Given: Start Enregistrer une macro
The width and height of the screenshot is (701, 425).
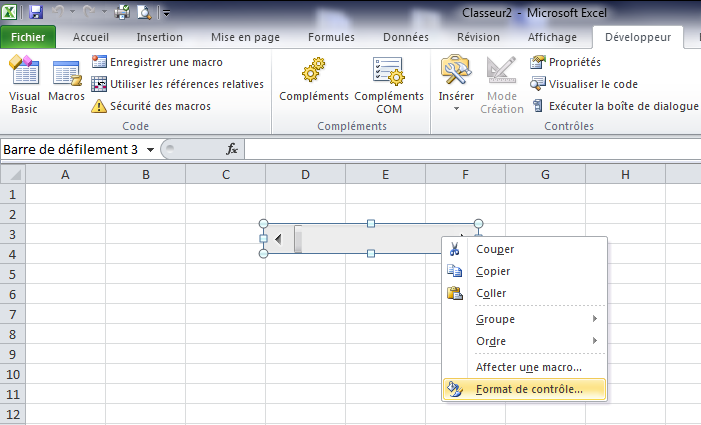Looking at the screenshot, I should click(x=166, y=62).
